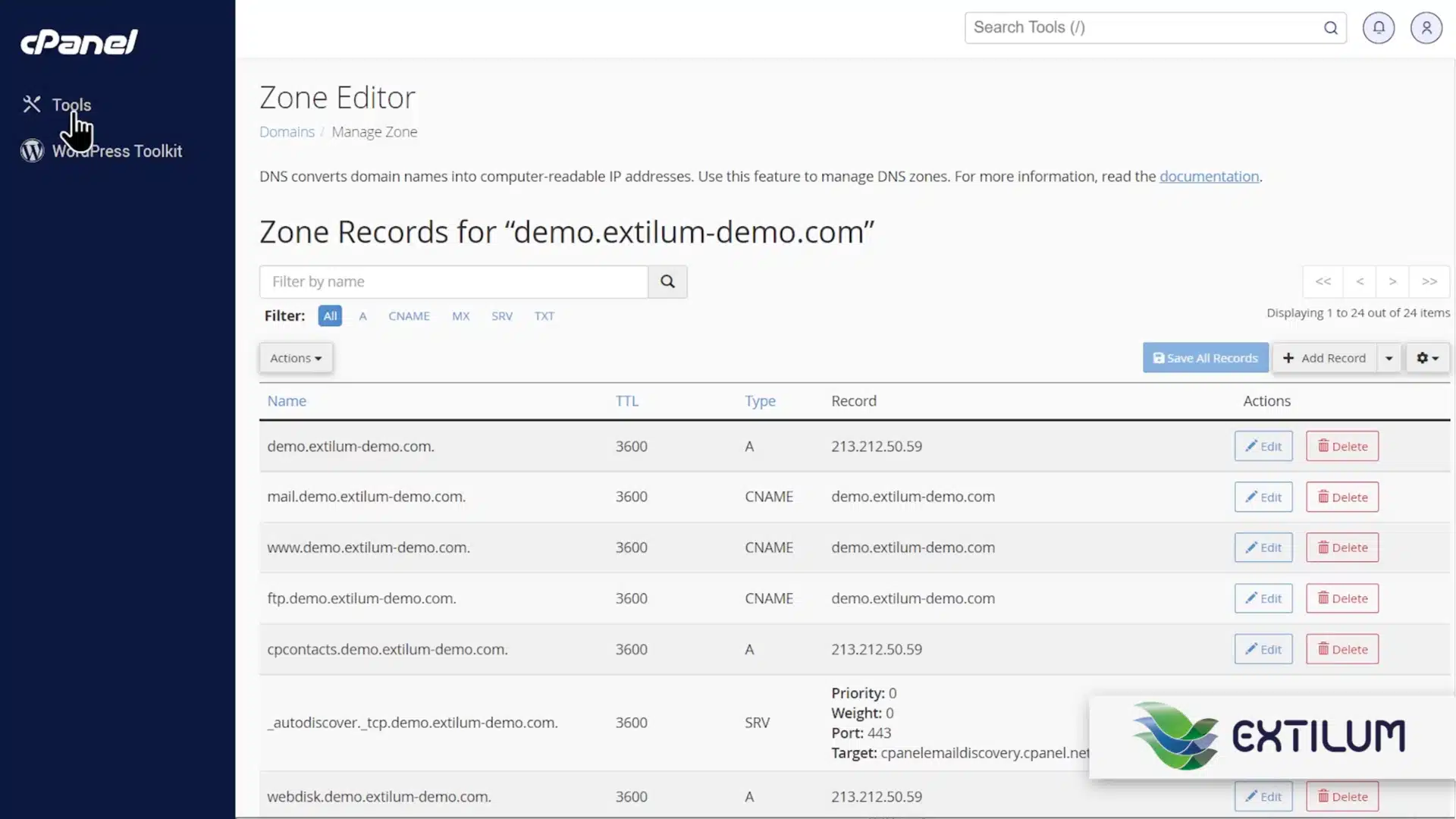Edit cpcontacts.demo.extilum-demo.com. record
Screen dimensions: 1456x819
point(1263,649)
